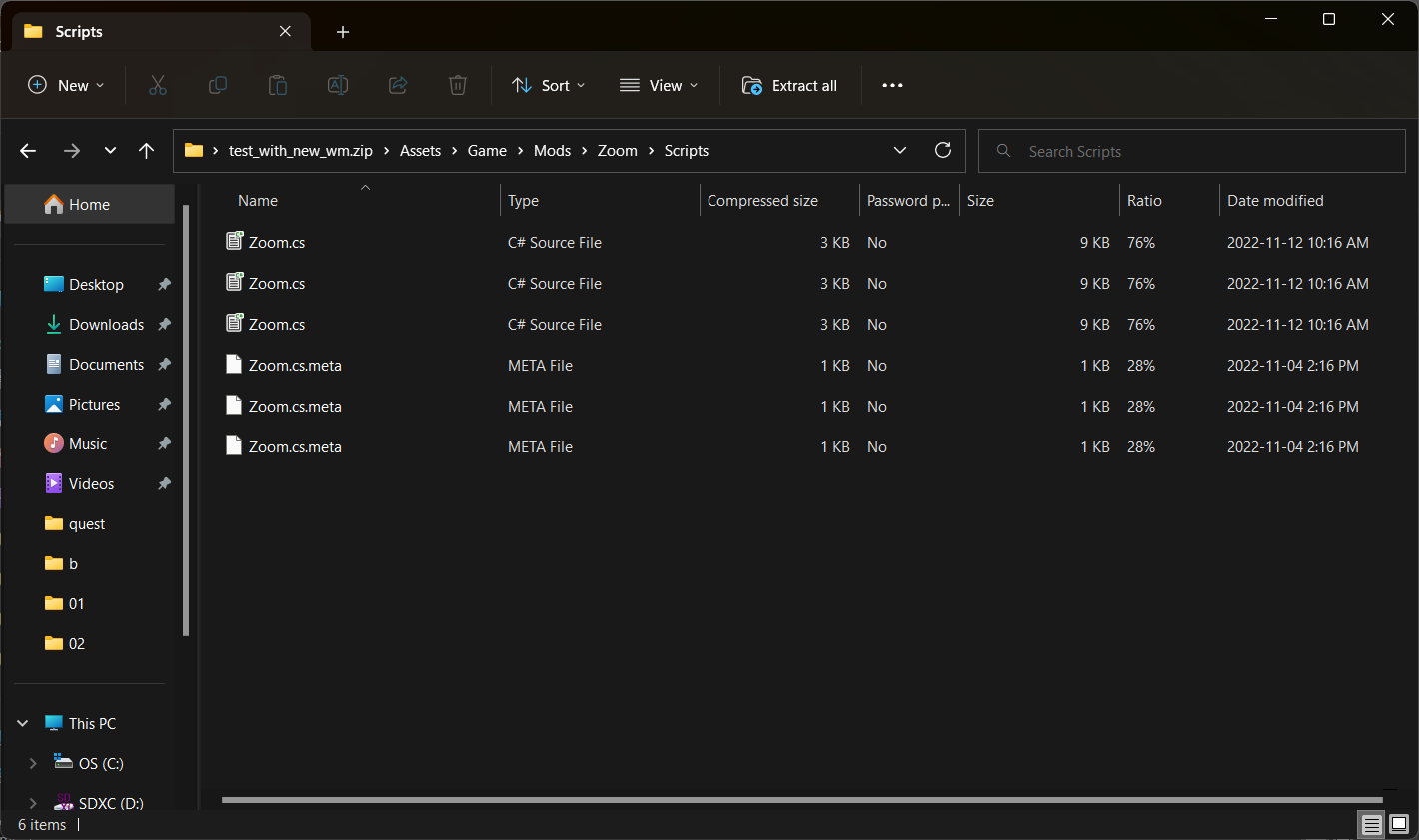Click the Cut scissors icon

coord(158,86)
